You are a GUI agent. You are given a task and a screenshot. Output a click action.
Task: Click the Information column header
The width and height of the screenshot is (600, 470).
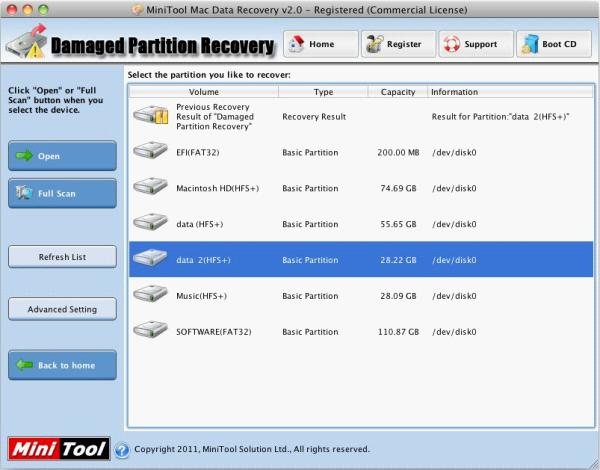(x=510, y=92)
